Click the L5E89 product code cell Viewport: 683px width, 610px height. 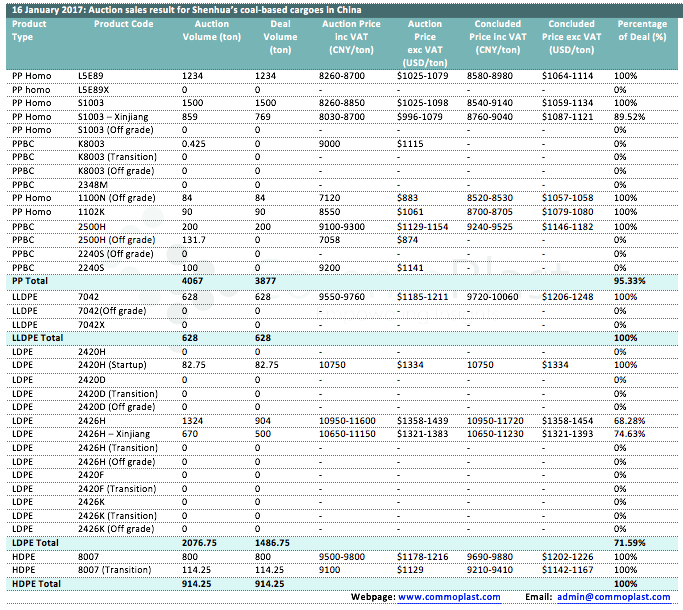(x=90, y=76)
